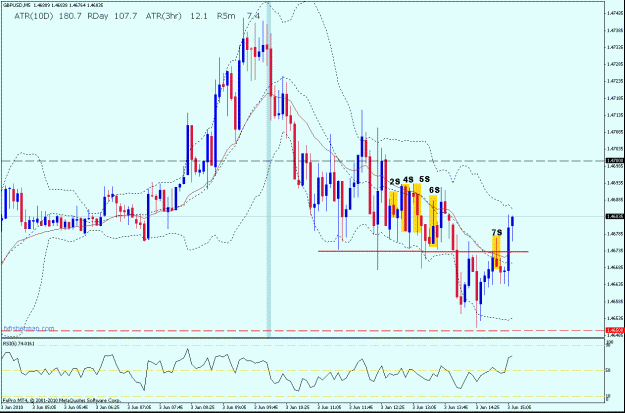Select the grey dashed horizontal level line
This screenshot has width=625, height=413.
[303, 161]
